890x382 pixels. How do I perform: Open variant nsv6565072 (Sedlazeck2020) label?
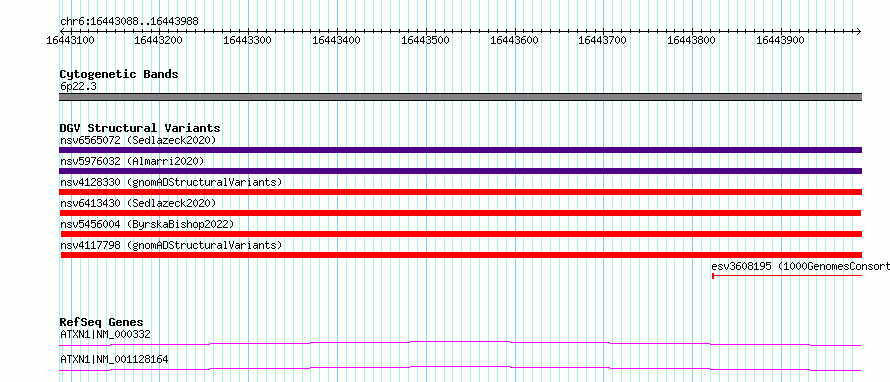pyautogui.click(x=138, y=140)
